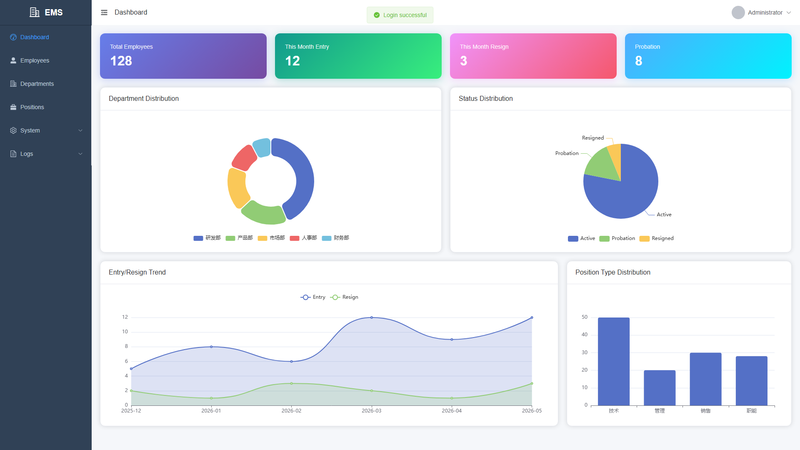
Task: Collapse sidebar with the hamburger icon
Action: 104,12
